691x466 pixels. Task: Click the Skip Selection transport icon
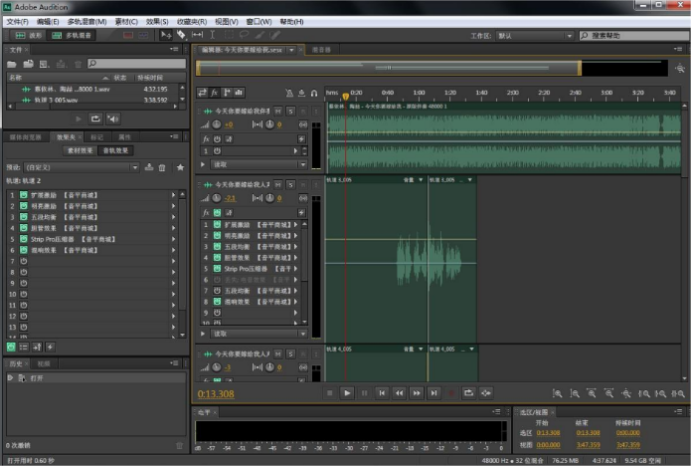(x=486, y=393)
